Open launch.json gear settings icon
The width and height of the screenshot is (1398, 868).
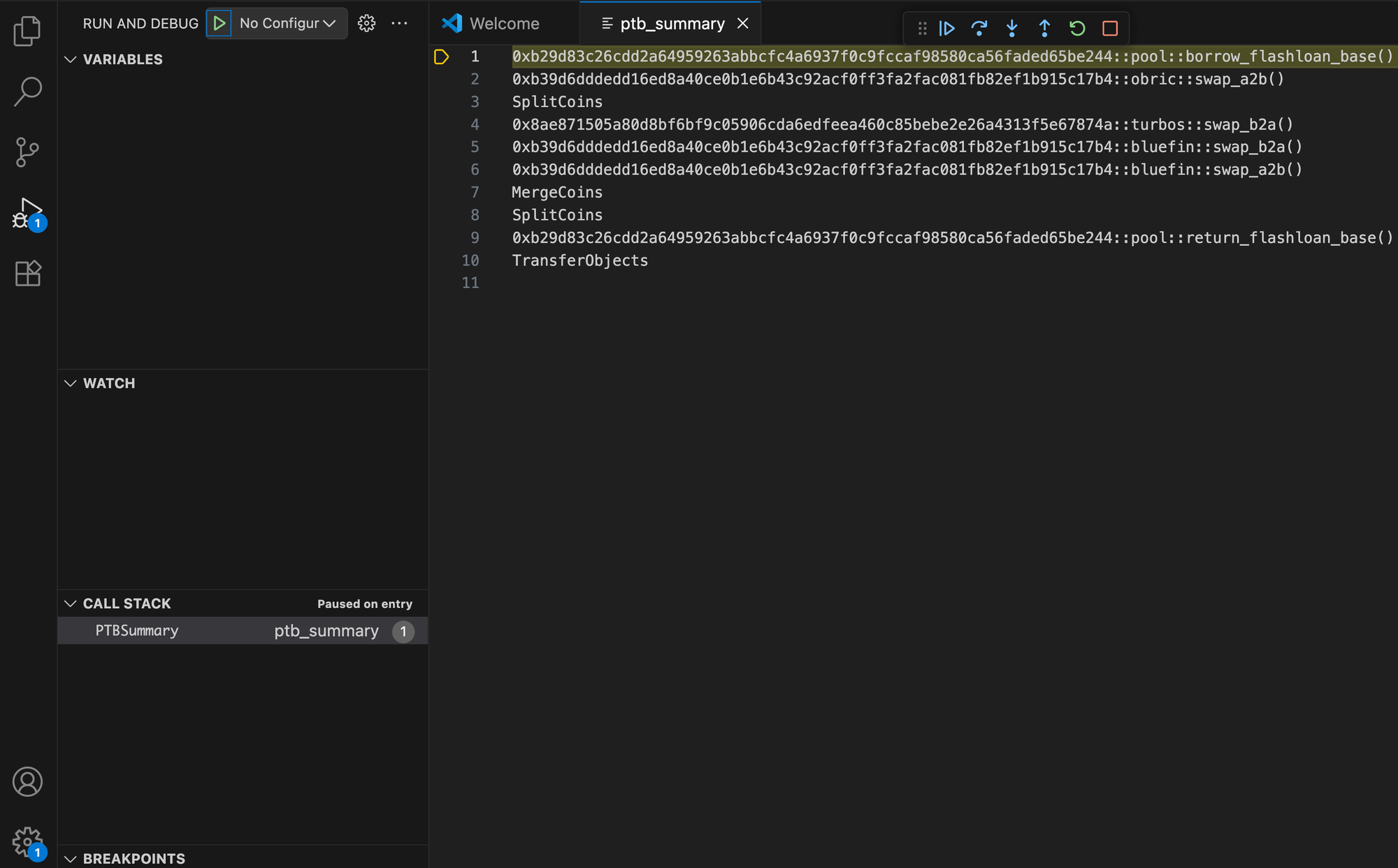click(366, 23)
